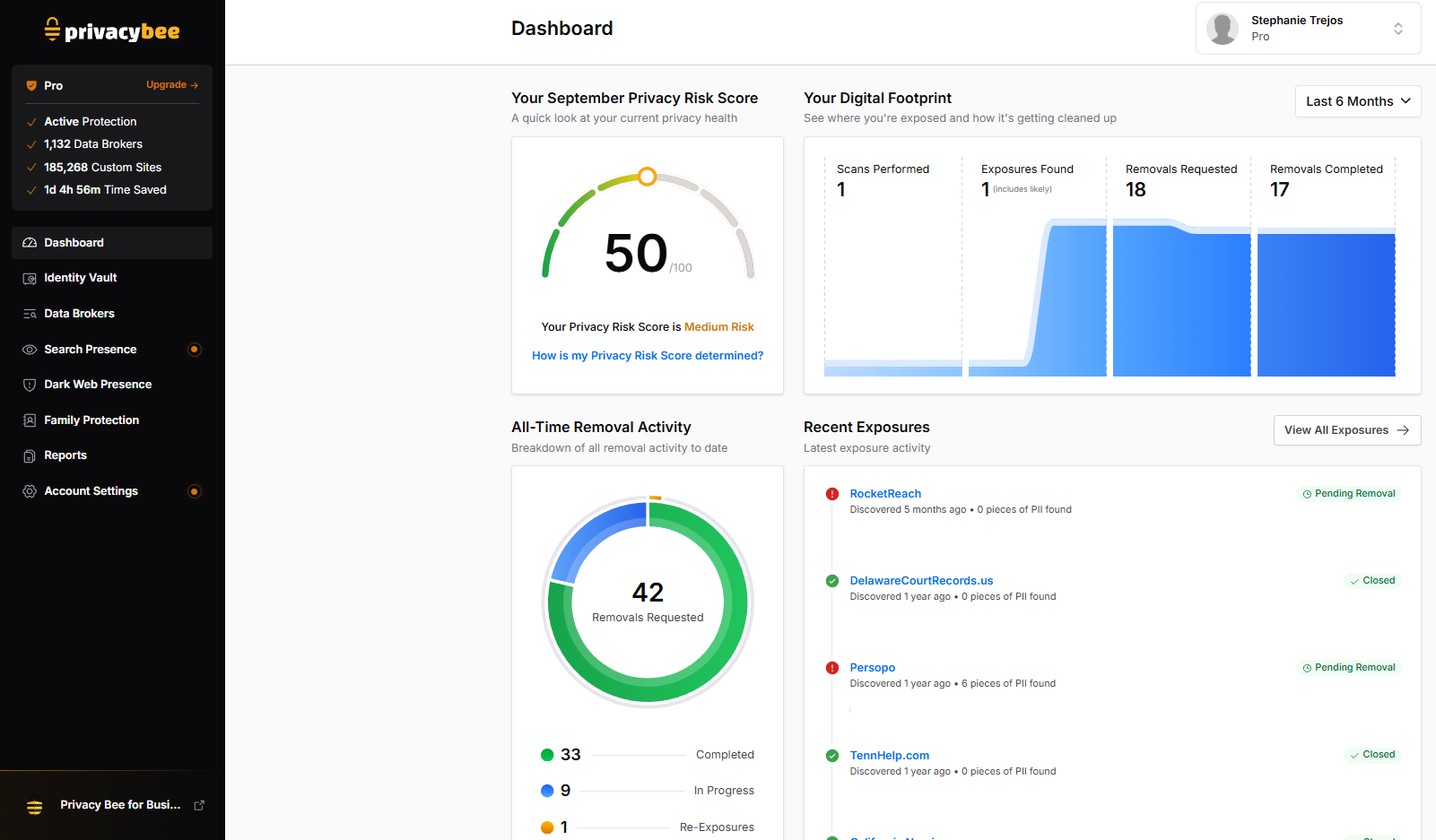Expand the Stephanie Trejos account menu
1436x840 pixels.
point(1308,29)
